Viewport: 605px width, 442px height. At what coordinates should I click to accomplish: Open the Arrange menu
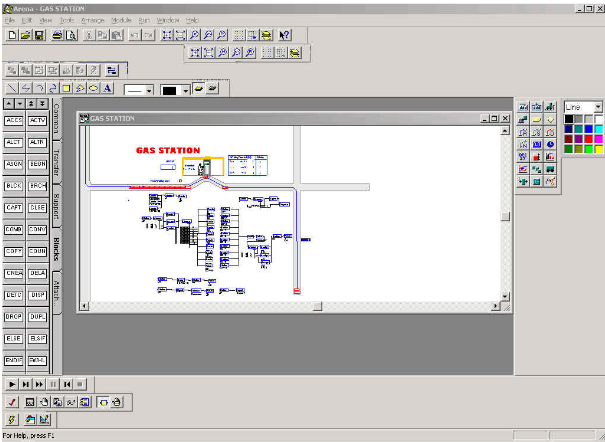[x=93, y=20]
